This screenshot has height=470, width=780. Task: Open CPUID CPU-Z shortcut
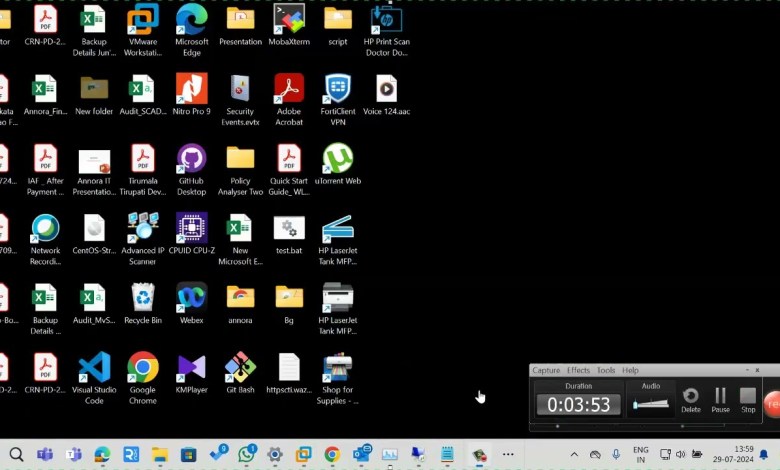pos(192,234)
